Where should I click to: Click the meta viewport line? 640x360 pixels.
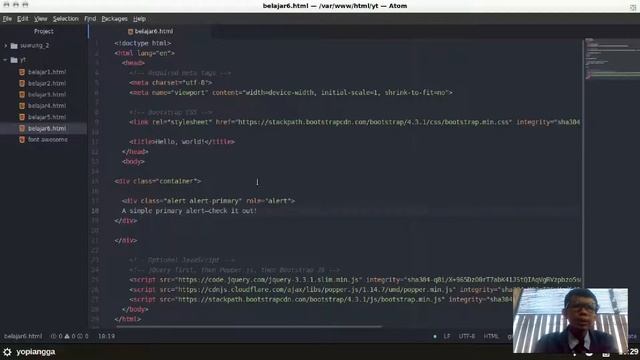[291, 93]
